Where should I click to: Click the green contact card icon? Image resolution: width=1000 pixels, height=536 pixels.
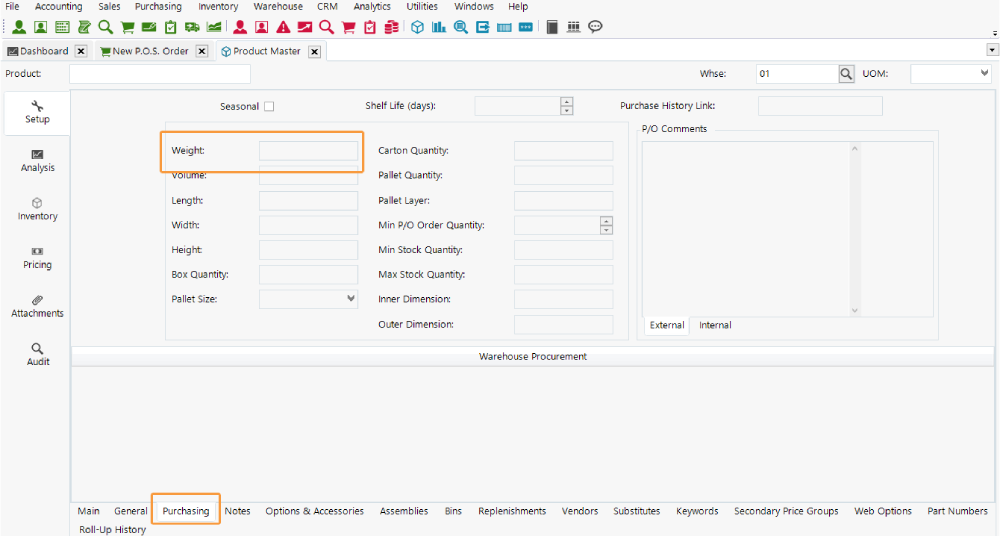40,27
